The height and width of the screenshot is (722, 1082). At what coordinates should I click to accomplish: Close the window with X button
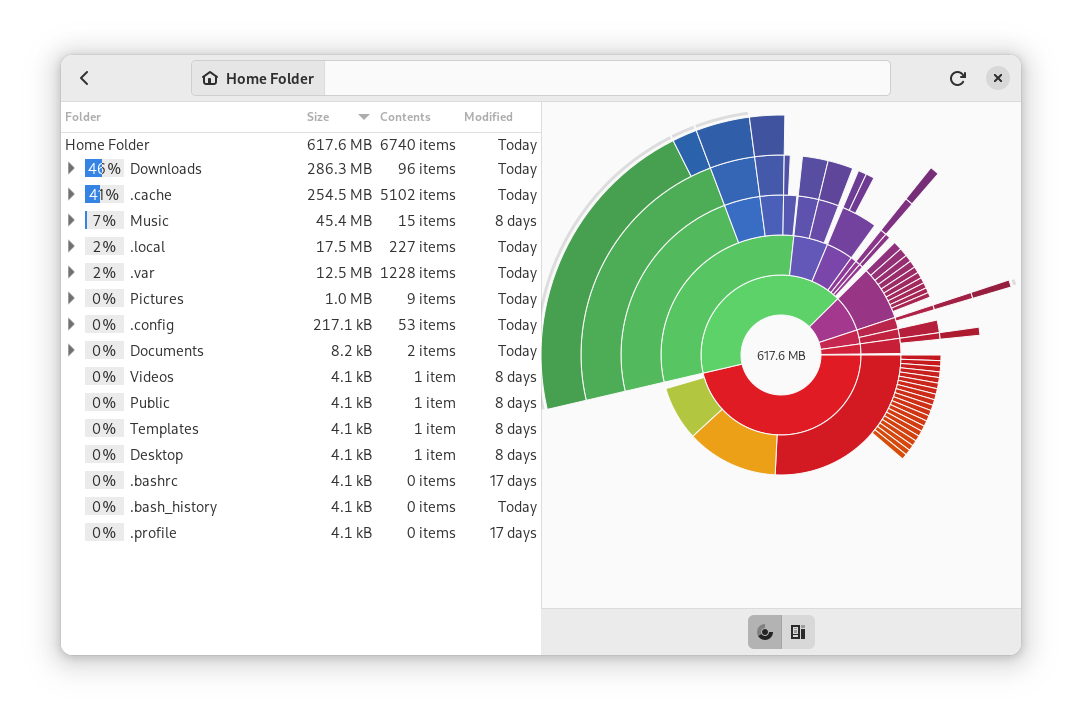coord(997,78)
